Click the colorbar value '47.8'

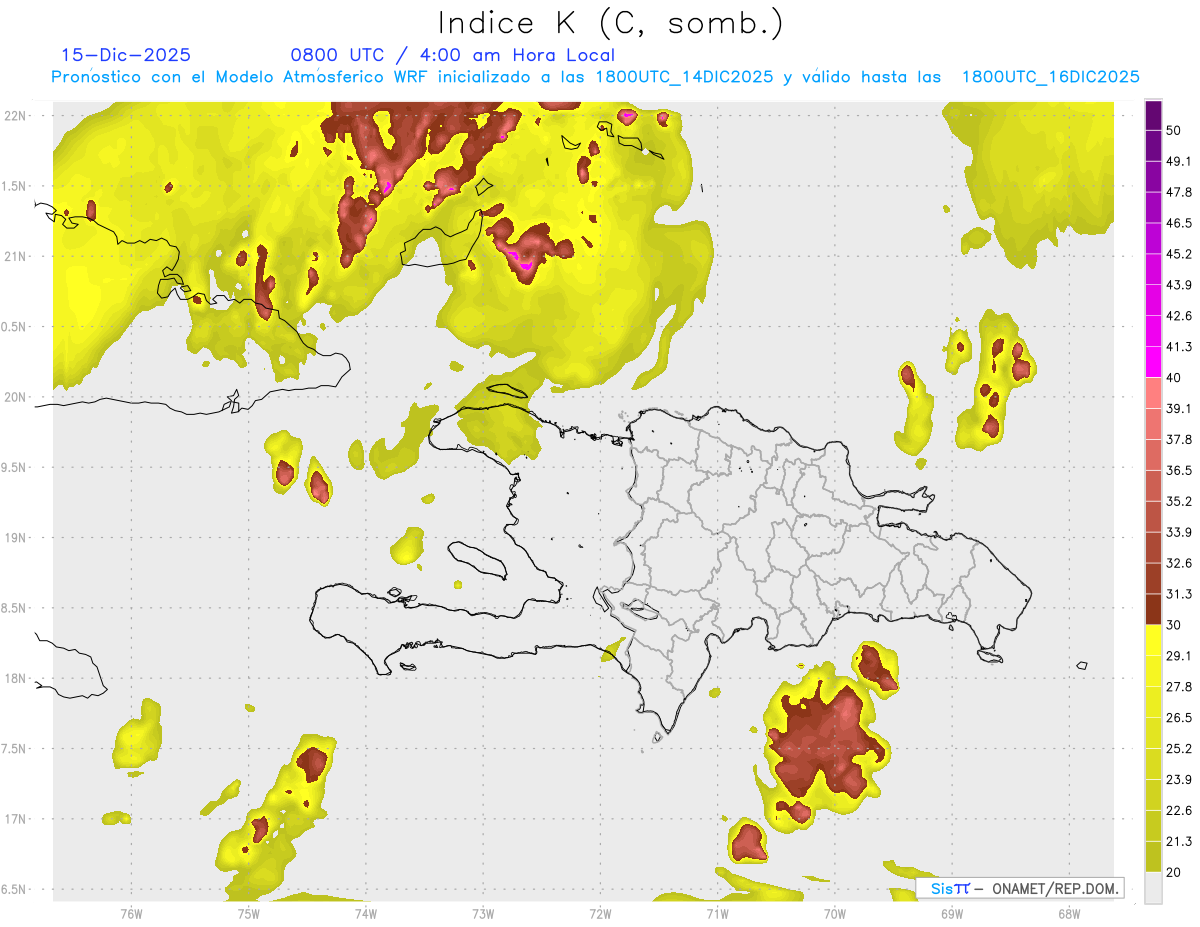(1179, 192)
